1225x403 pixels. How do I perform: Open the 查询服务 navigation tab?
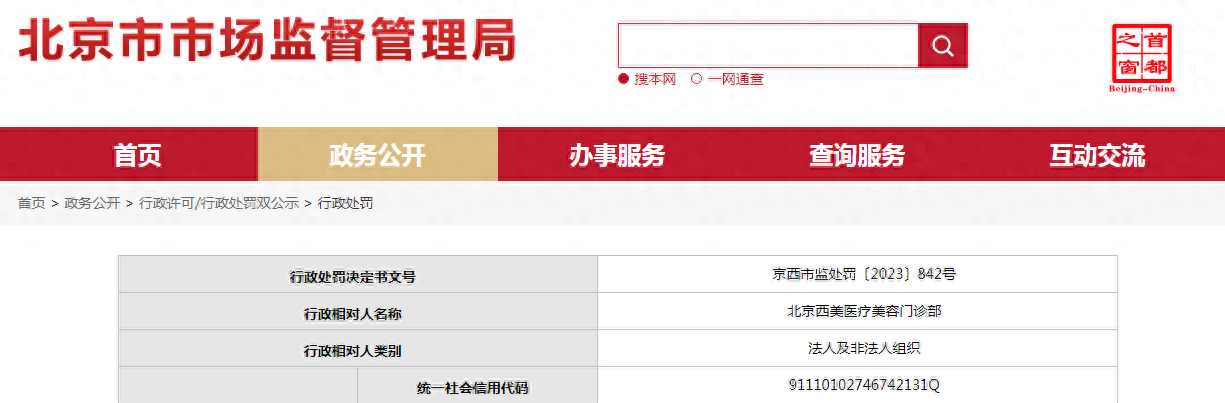click(857, 155)
